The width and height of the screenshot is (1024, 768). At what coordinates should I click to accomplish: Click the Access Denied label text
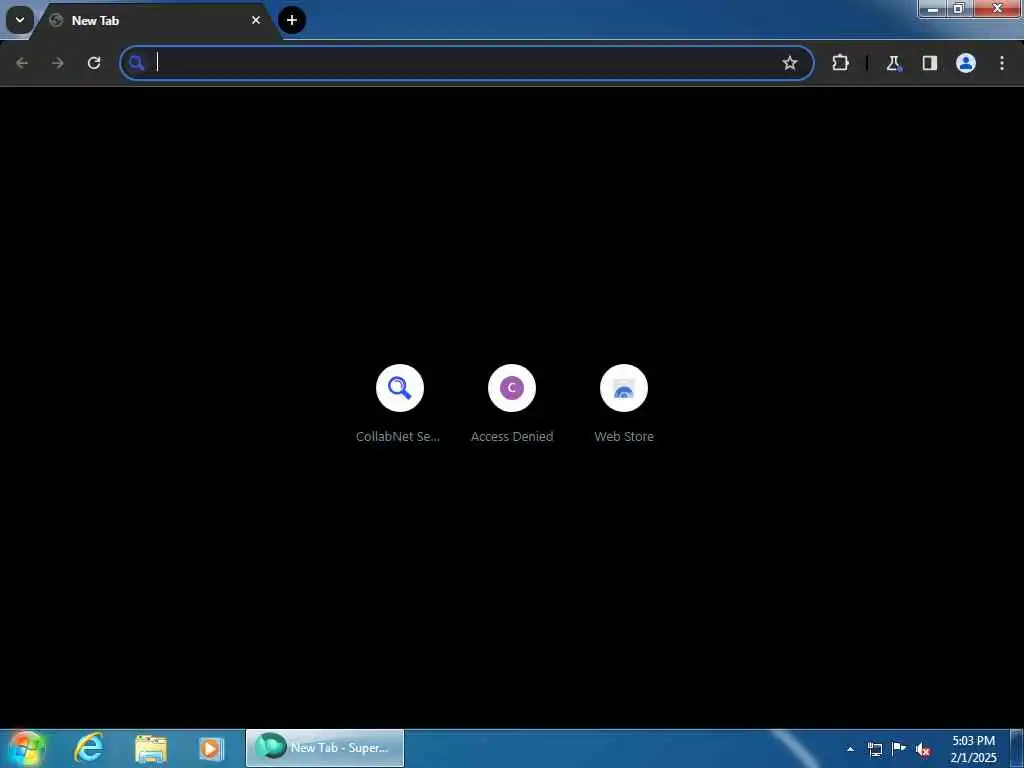512,436
